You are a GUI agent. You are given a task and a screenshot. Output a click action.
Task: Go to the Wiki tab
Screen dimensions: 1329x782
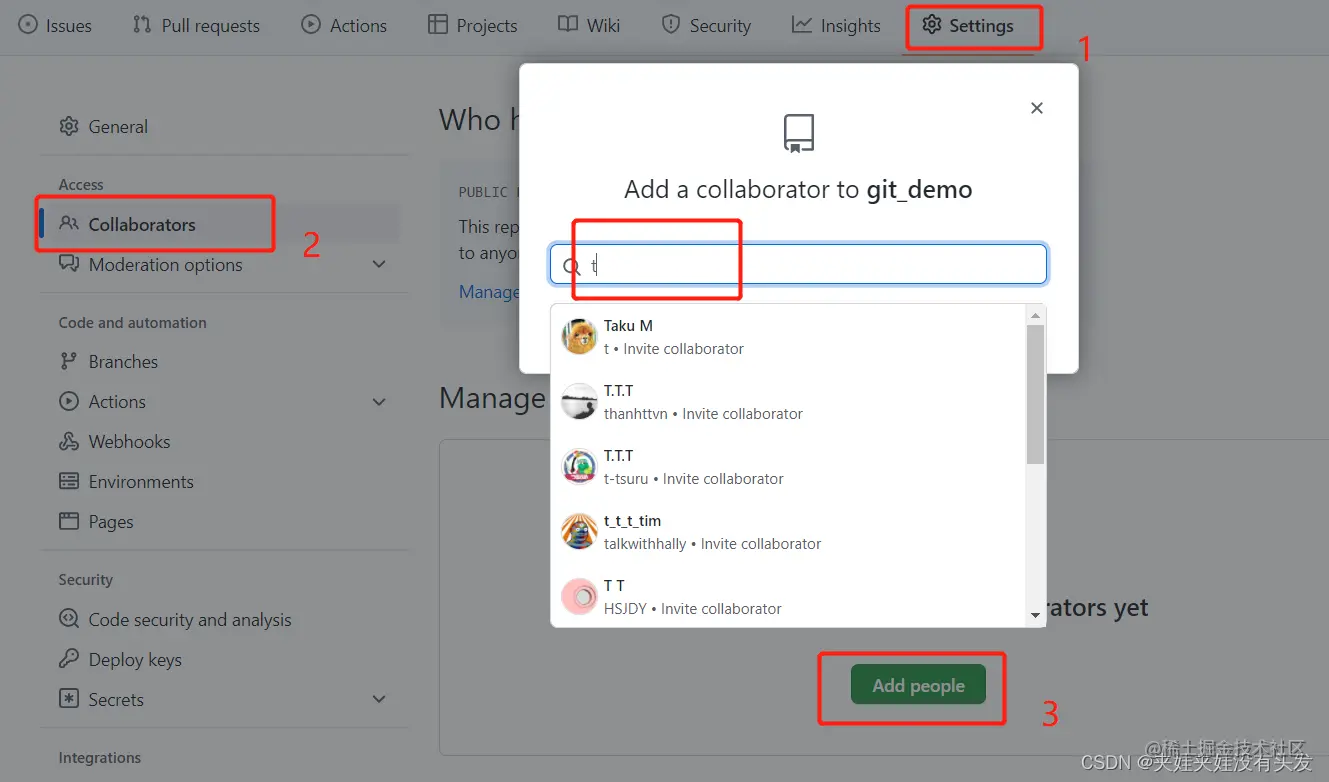[589, 25]
